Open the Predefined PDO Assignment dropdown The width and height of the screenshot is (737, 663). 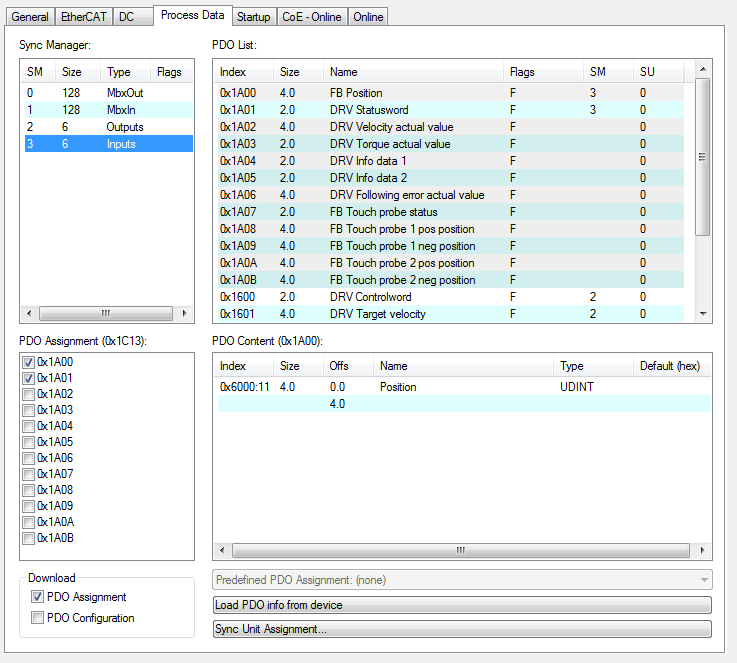(x=462, y=580)
